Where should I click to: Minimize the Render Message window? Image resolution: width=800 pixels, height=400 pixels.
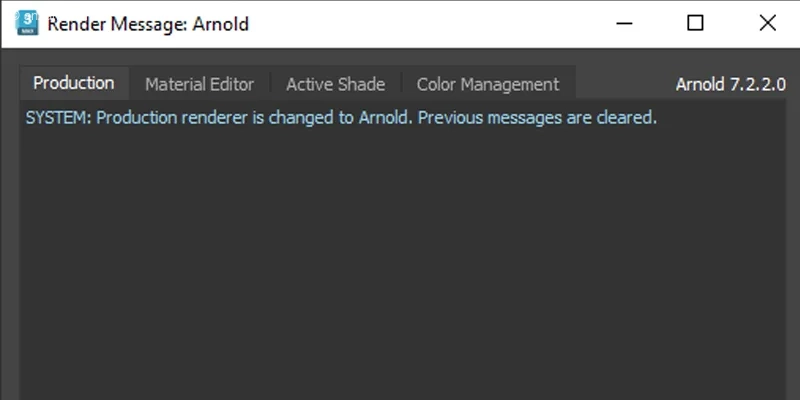coord(624,23)
